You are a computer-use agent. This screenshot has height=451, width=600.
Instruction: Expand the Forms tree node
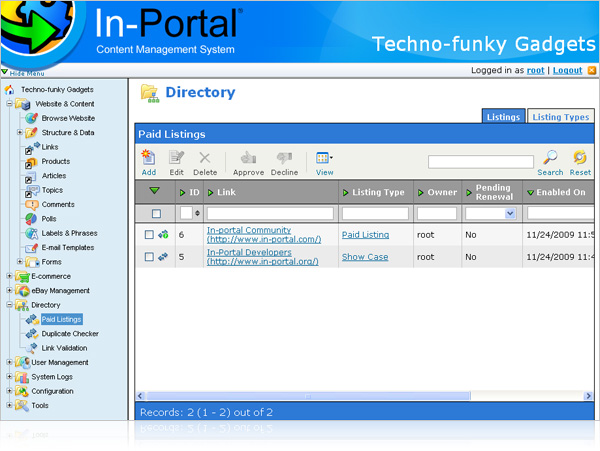pos(20,261)
